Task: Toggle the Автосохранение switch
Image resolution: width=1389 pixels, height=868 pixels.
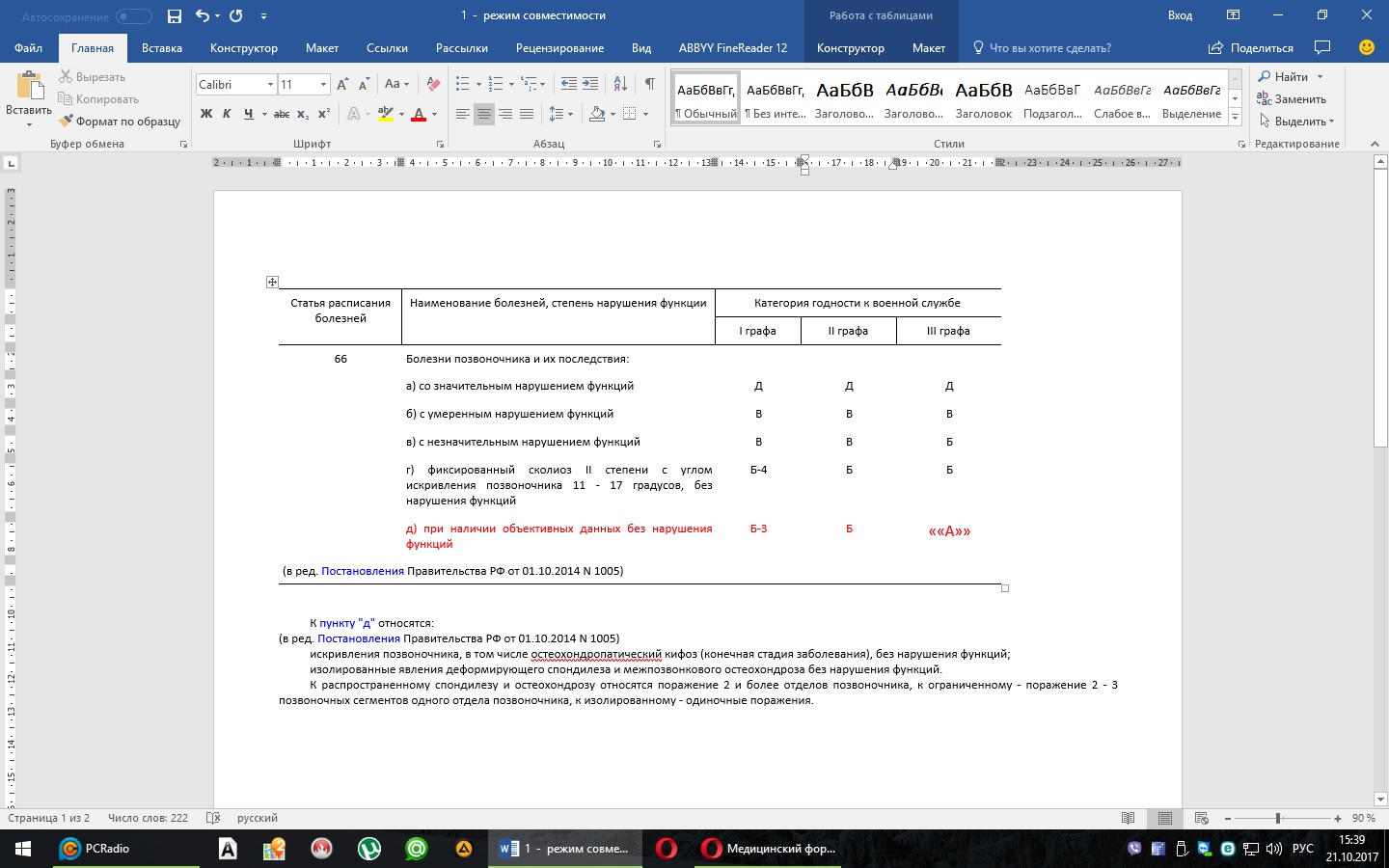Action: point(134,16)
